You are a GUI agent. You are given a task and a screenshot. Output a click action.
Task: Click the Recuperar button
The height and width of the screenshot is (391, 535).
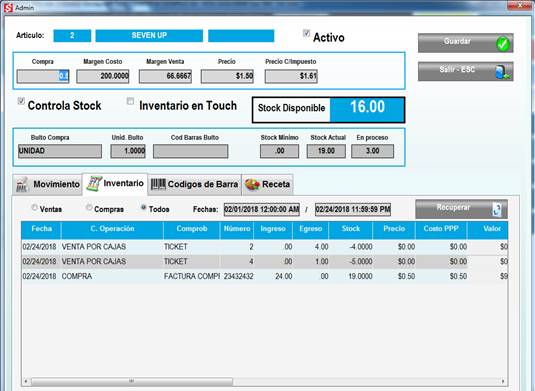(x=461, y=209)
